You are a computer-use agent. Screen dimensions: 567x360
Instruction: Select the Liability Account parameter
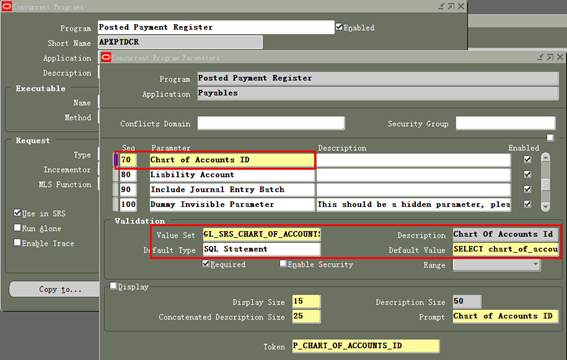232,175
